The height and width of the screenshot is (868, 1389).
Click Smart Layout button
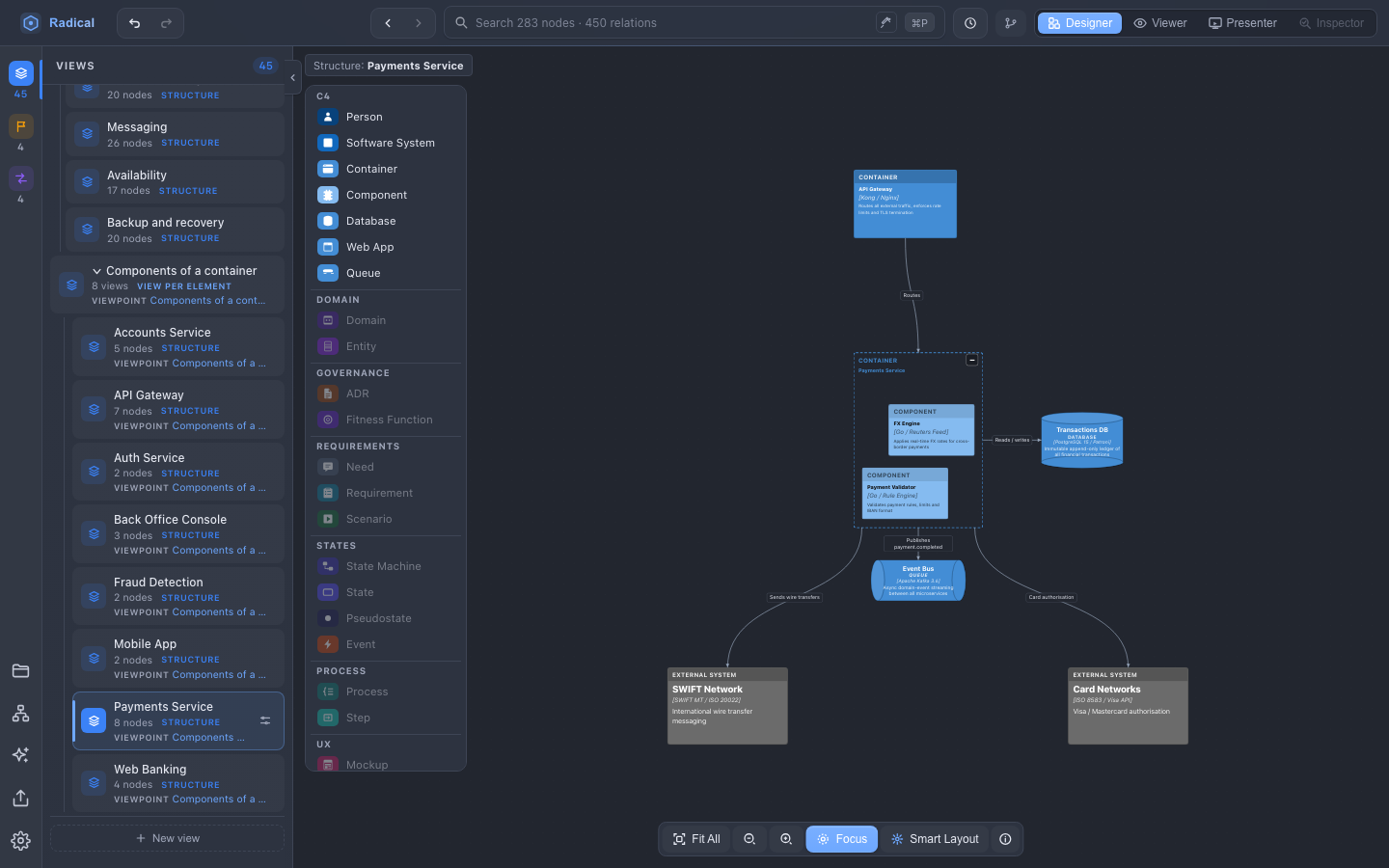pyautogui.click(x=935, y=839)
